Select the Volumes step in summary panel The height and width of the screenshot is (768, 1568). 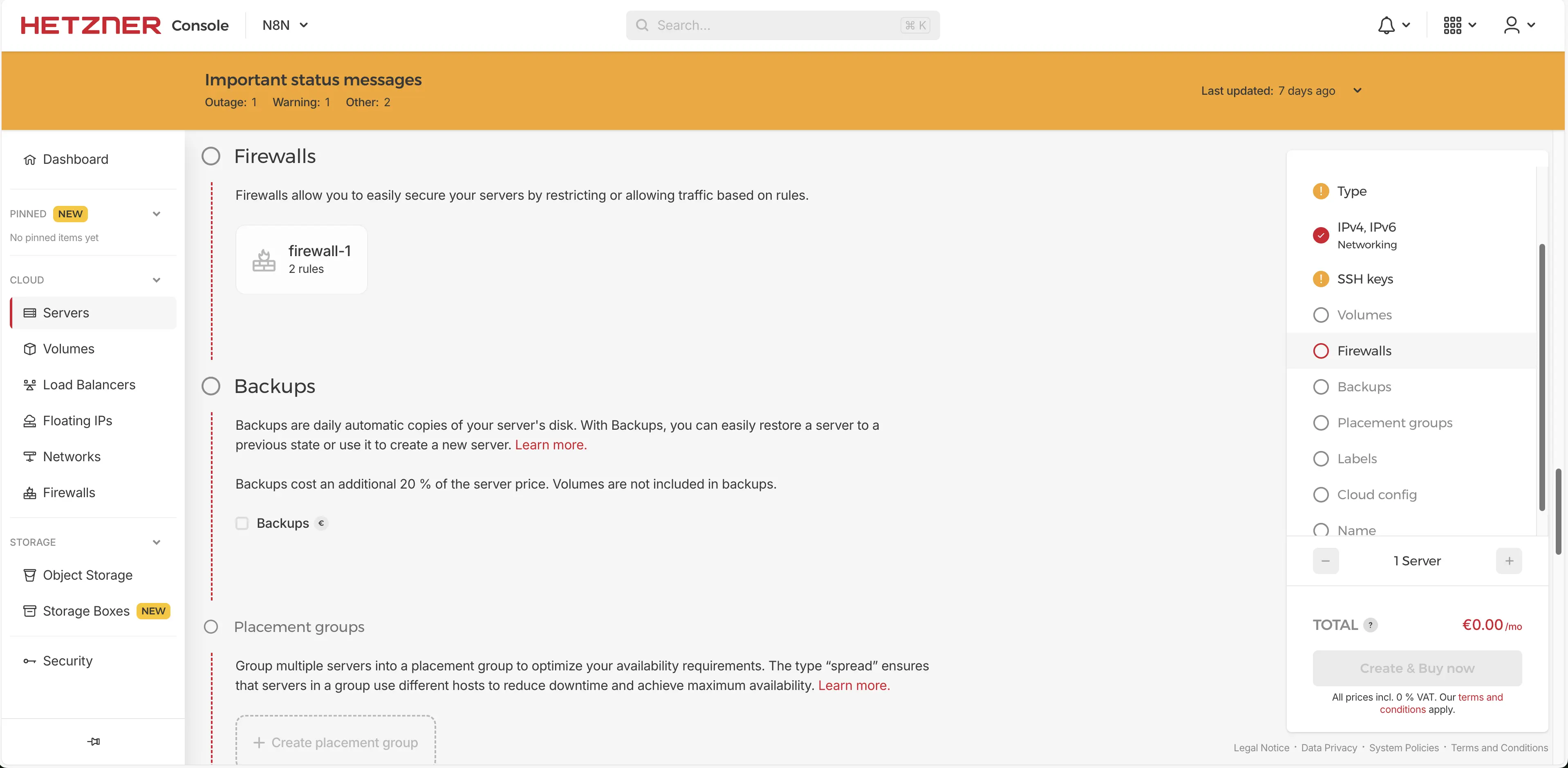[1364, 315]
